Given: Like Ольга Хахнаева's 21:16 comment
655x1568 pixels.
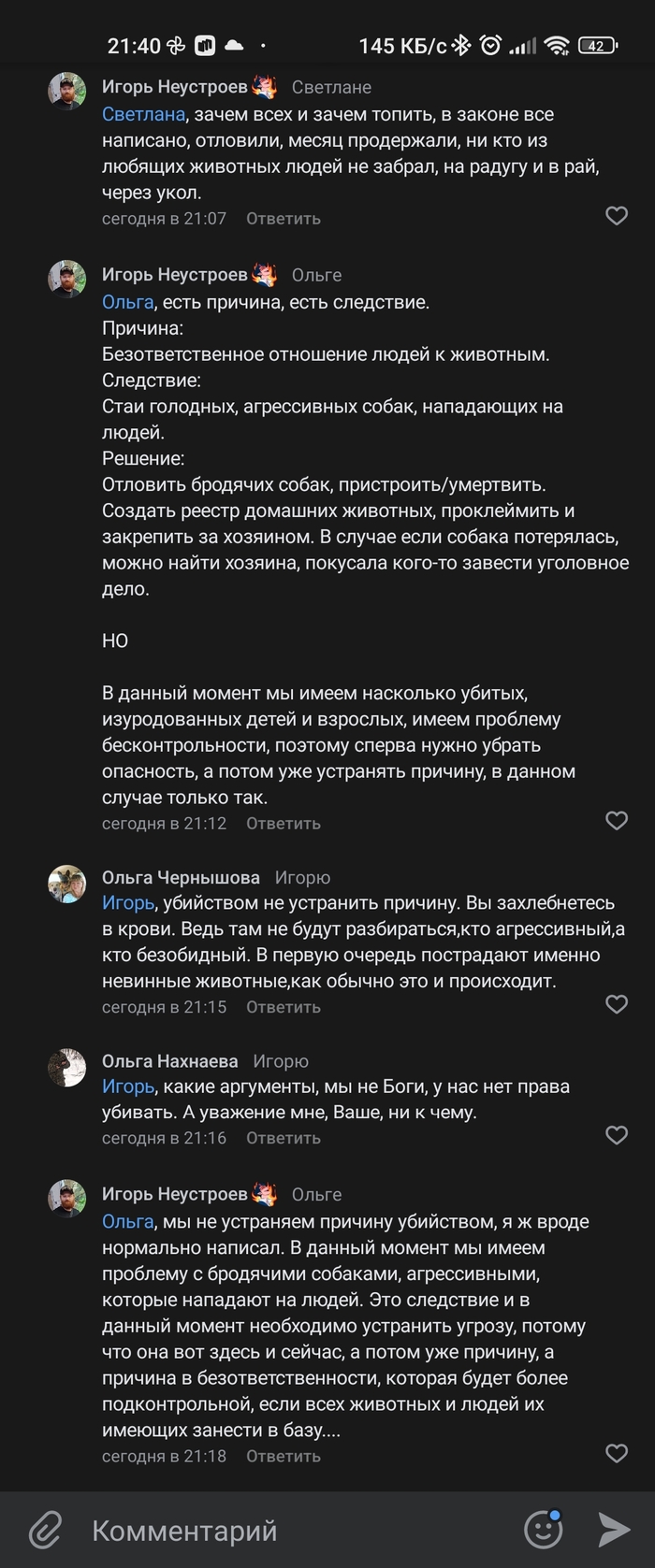Looking at the screenshot, I should pos(617,1135).
